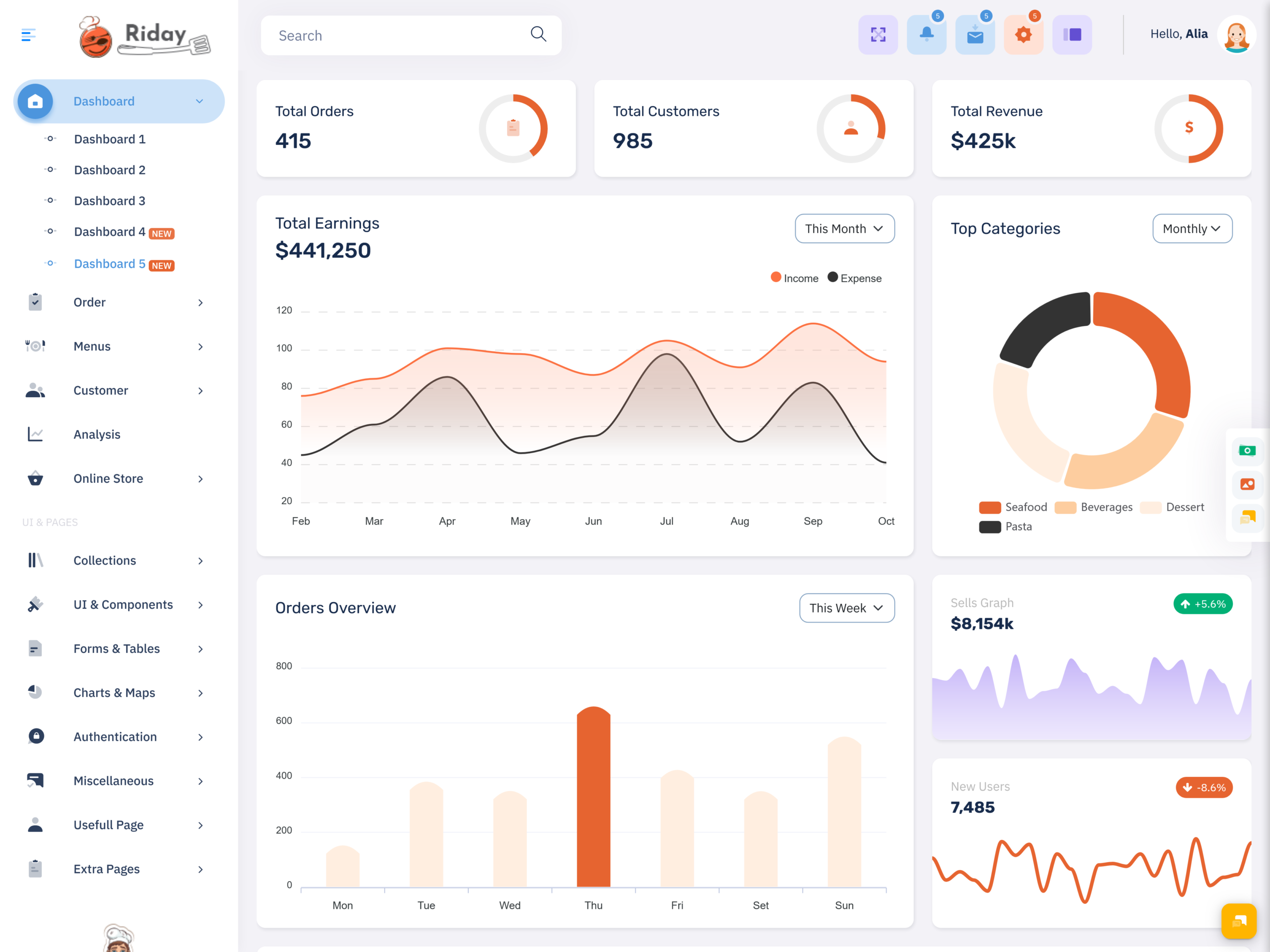Toggle the Beverages legend entry
The image size is (1270, 952).
[1093, 507]
